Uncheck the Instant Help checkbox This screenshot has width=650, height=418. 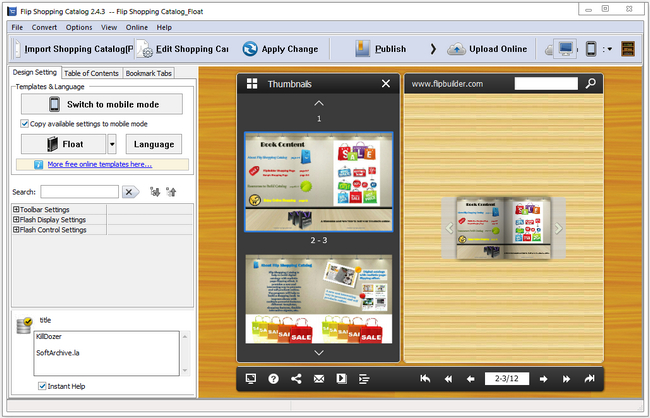[x=42, y=385]
